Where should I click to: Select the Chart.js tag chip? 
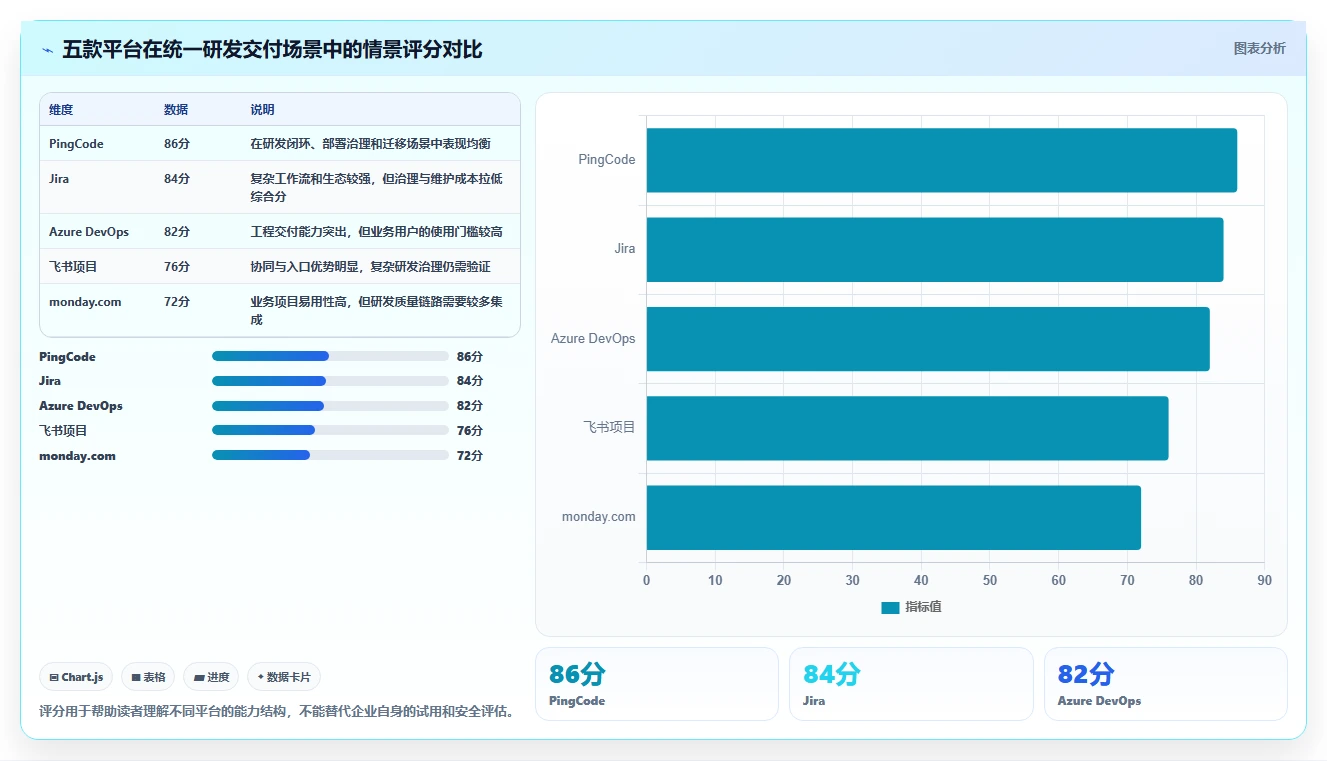77,677
